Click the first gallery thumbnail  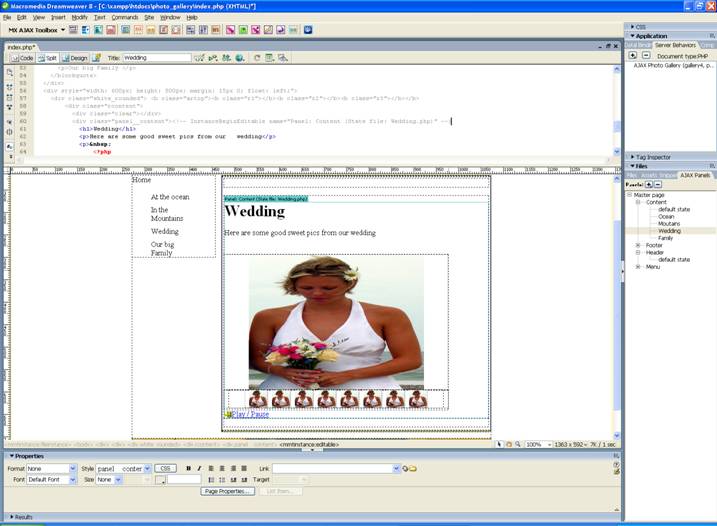pyautogui.click(x=258, y=399)
